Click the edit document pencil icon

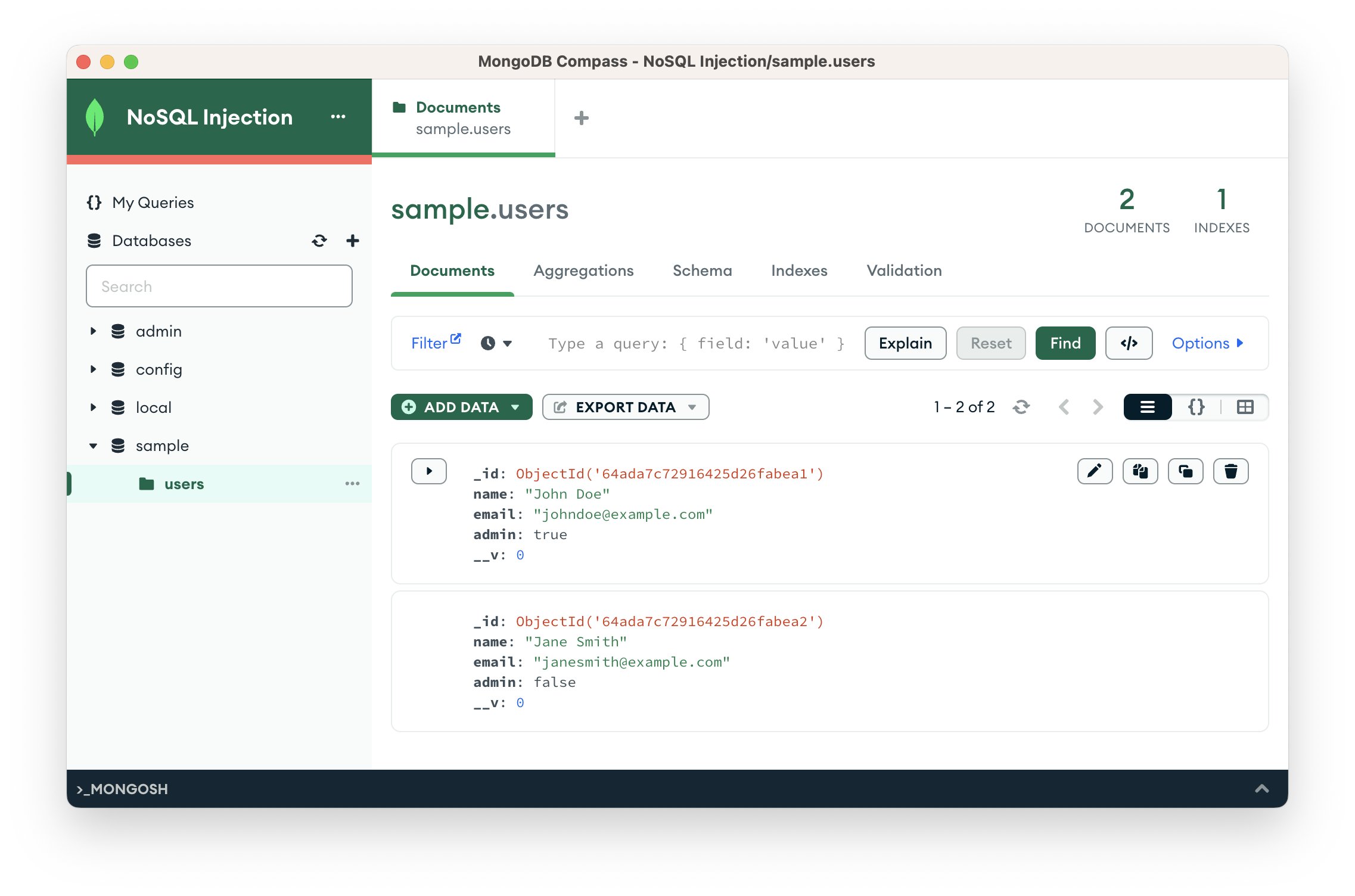(1094, 471)
